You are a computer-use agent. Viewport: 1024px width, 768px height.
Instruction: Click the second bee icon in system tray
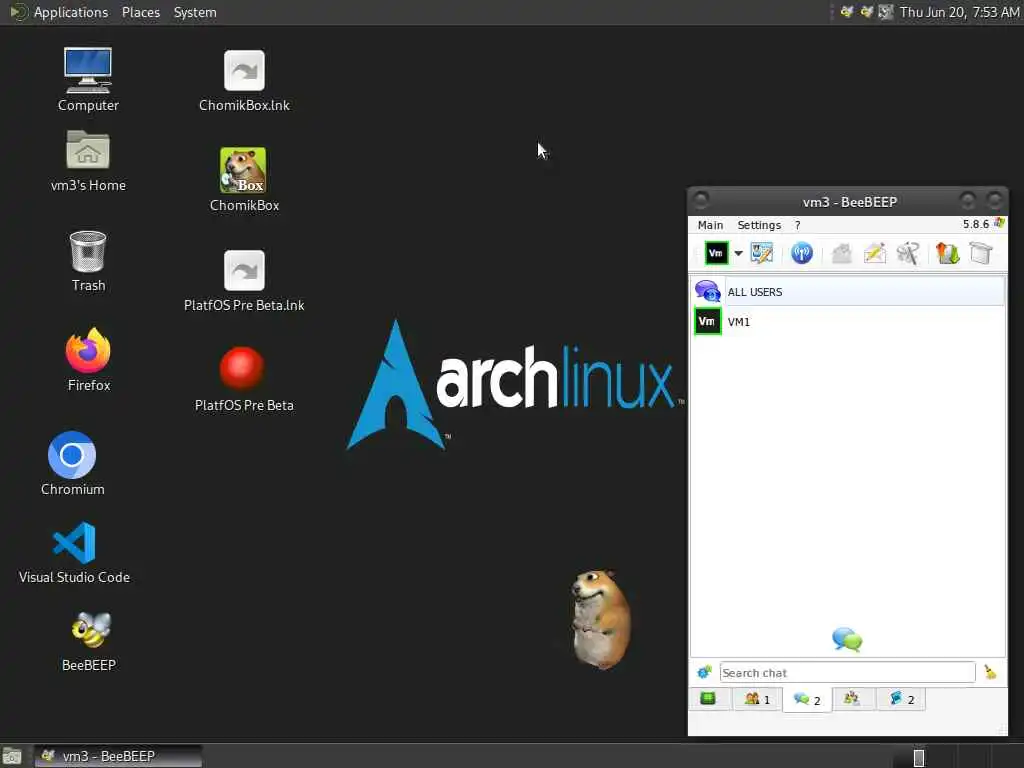(866, 12)
